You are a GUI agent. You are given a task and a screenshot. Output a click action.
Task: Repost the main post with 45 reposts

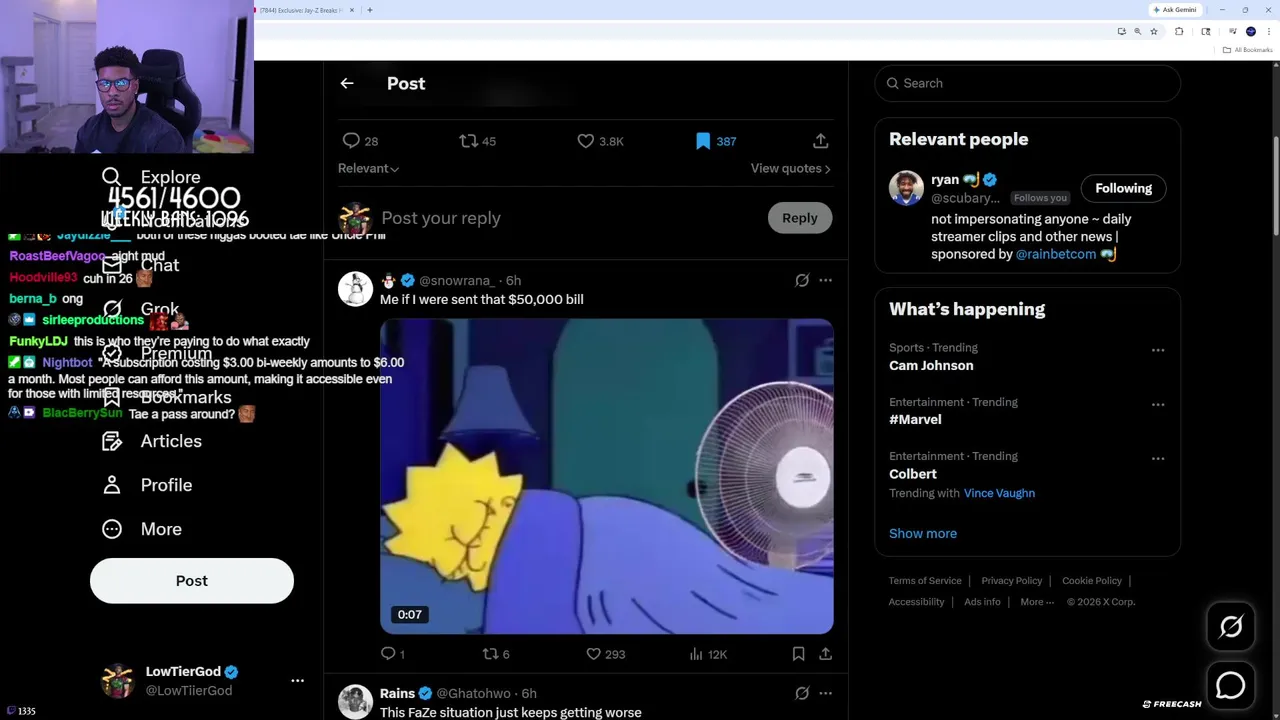point(477,141)
